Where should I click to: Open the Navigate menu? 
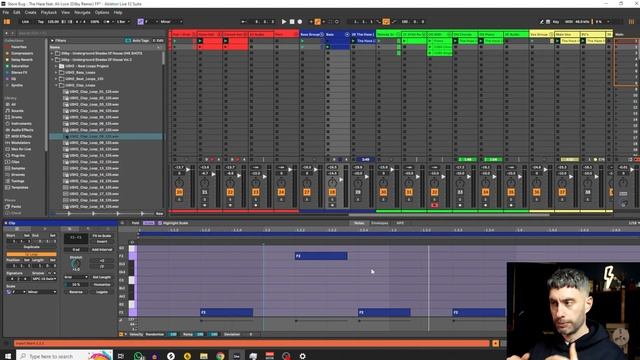pyautogui.click(x=82, y=13)
